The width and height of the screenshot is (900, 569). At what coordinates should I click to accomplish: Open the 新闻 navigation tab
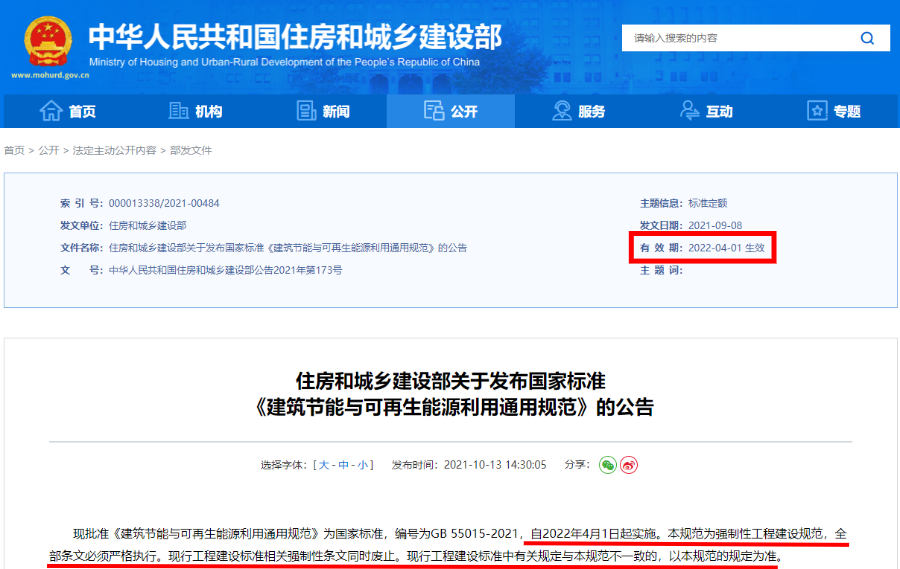336,111
